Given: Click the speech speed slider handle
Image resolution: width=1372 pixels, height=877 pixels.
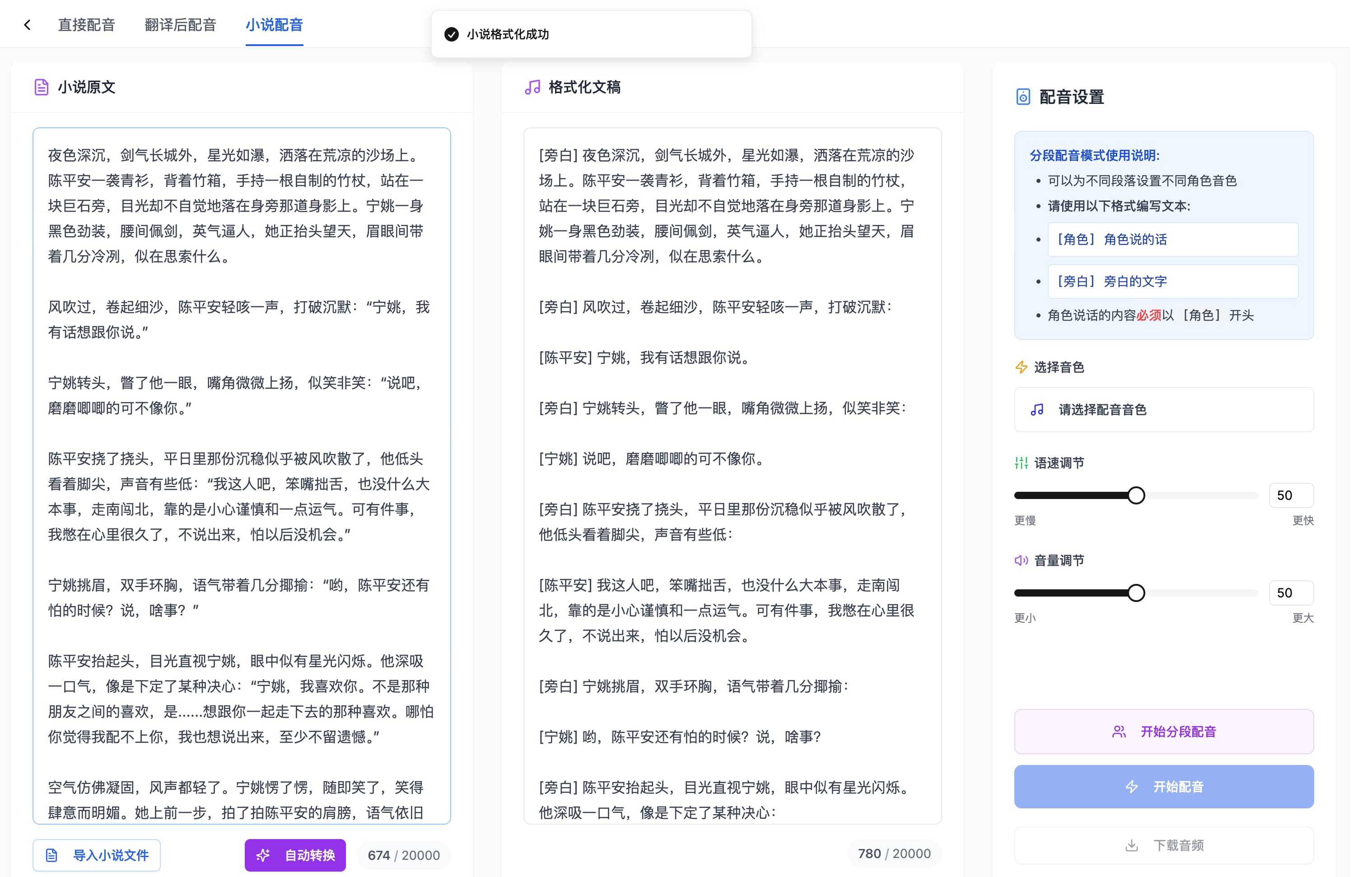Looking at the screenshot, I should point(1136,495).
